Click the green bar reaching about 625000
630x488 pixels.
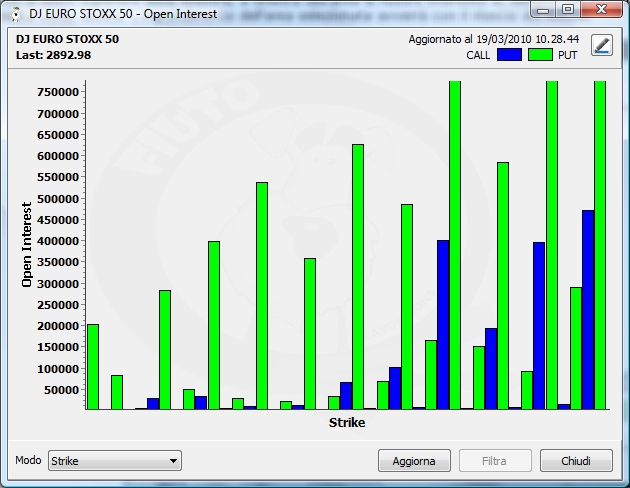[358, 277]
